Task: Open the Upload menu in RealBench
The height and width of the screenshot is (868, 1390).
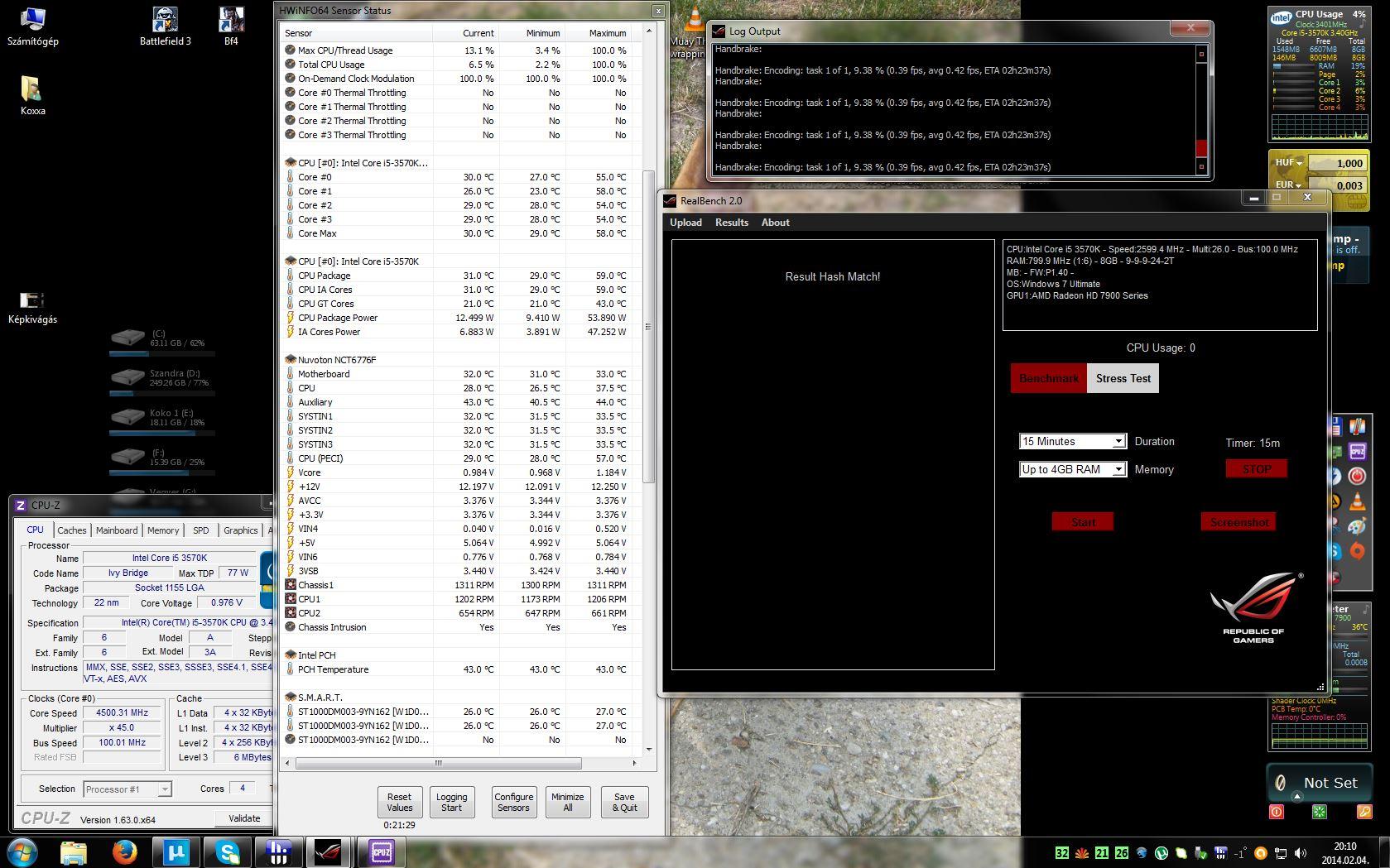Action: (x=685, y=223)
